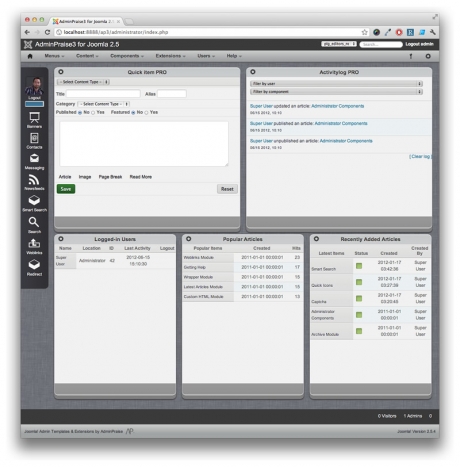Click the green Save button
The width and height of the screenshot is (460, 467).
pos(66,189)
